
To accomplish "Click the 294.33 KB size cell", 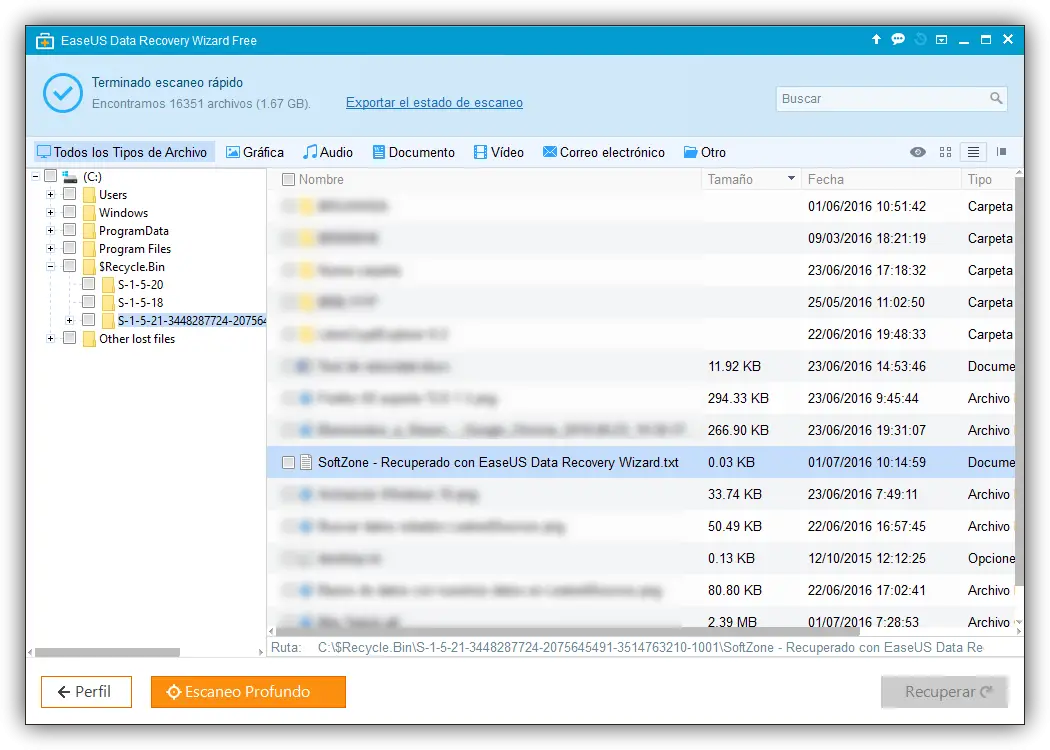I will [738, 398].
